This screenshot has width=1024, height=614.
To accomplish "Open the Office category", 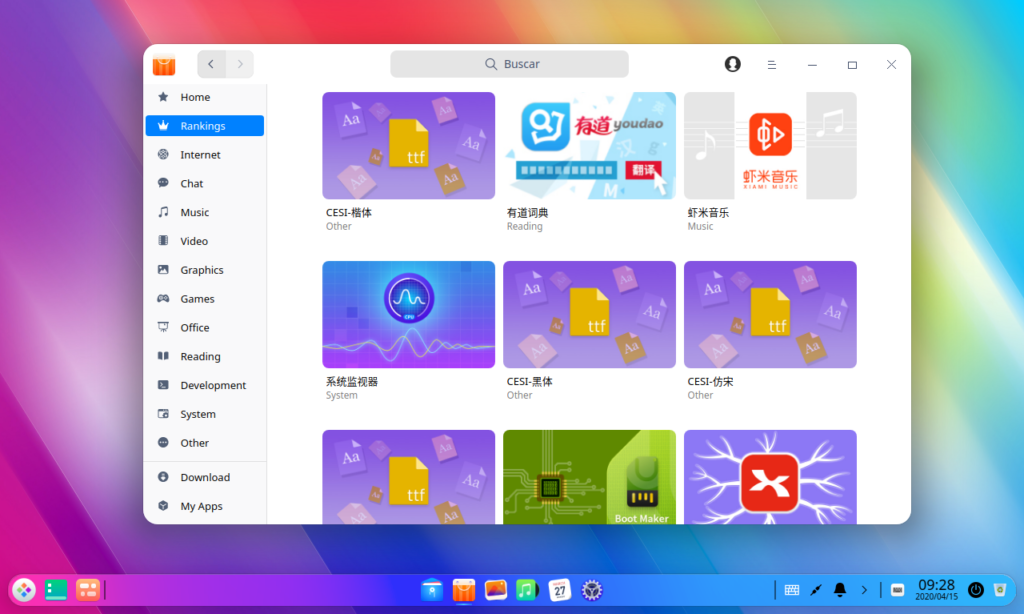I will point(204,327).
